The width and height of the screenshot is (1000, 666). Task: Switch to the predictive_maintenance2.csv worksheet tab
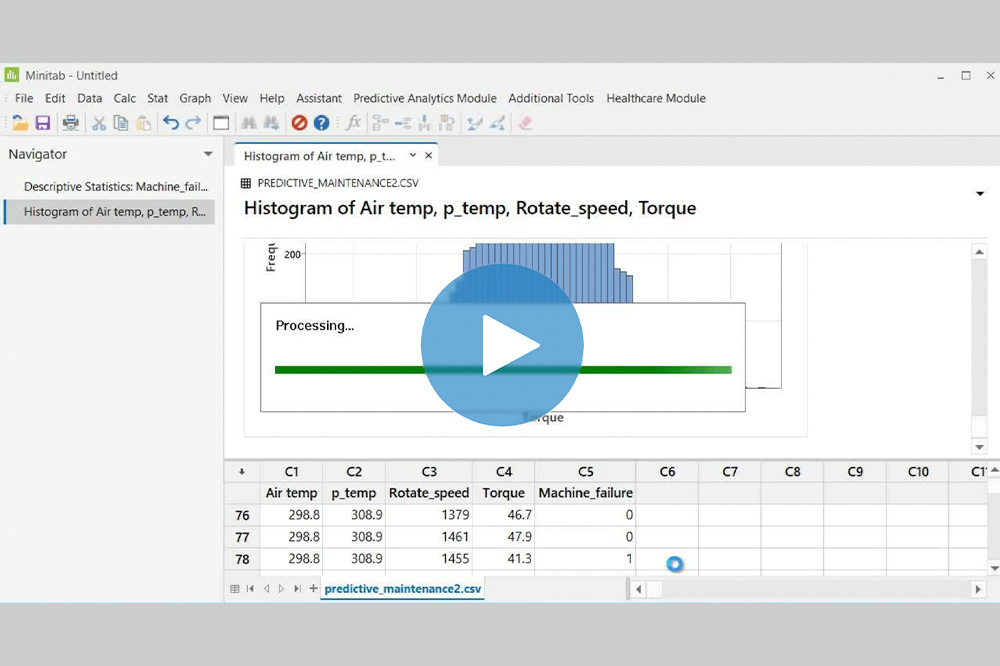pos(402,589)
